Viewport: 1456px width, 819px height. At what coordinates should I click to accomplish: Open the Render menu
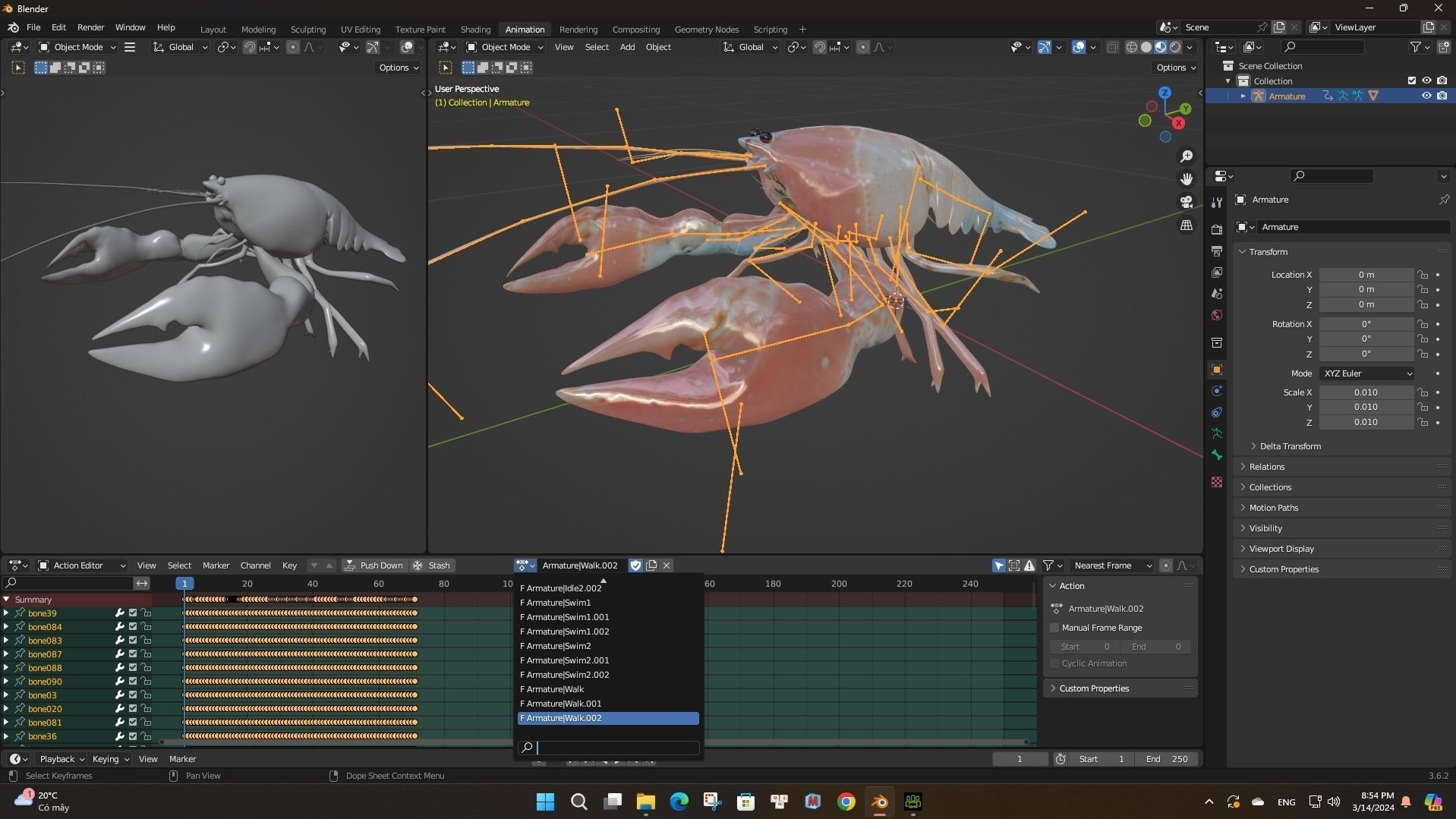tap(90, 27)
